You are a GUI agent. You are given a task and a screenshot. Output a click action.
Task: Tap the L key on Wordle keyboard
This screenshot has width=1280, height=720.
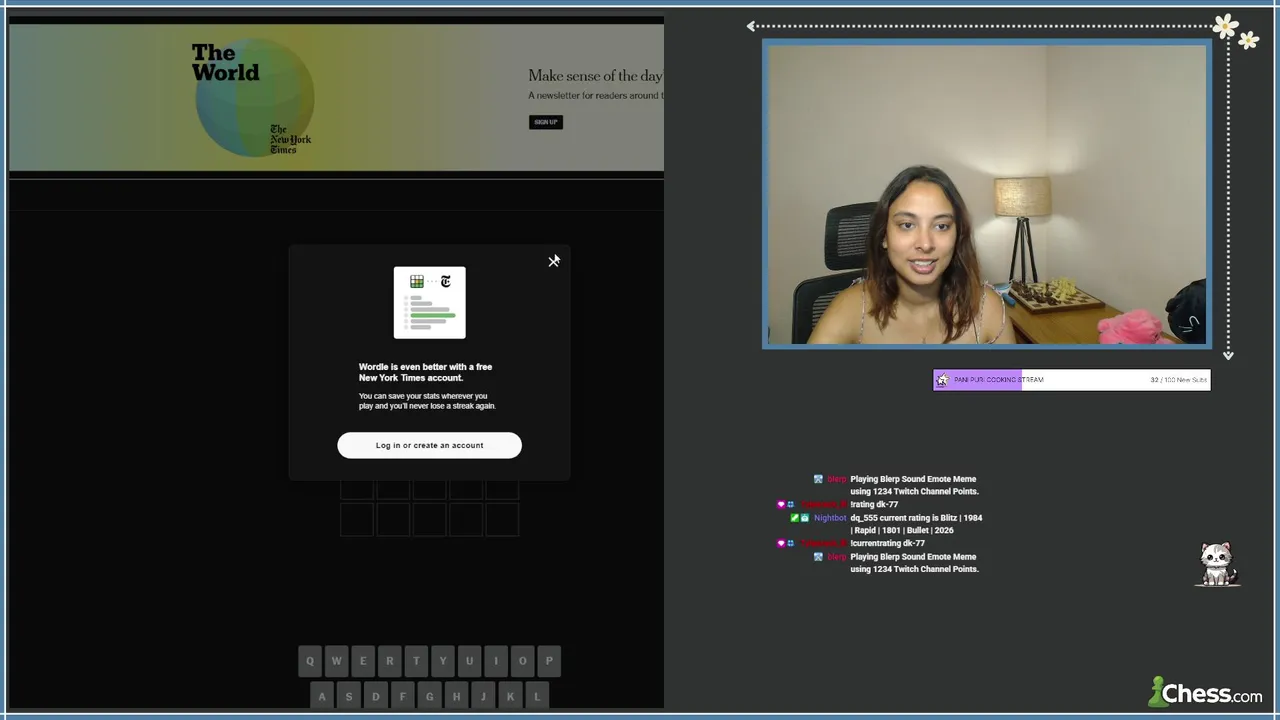point(537,696)
